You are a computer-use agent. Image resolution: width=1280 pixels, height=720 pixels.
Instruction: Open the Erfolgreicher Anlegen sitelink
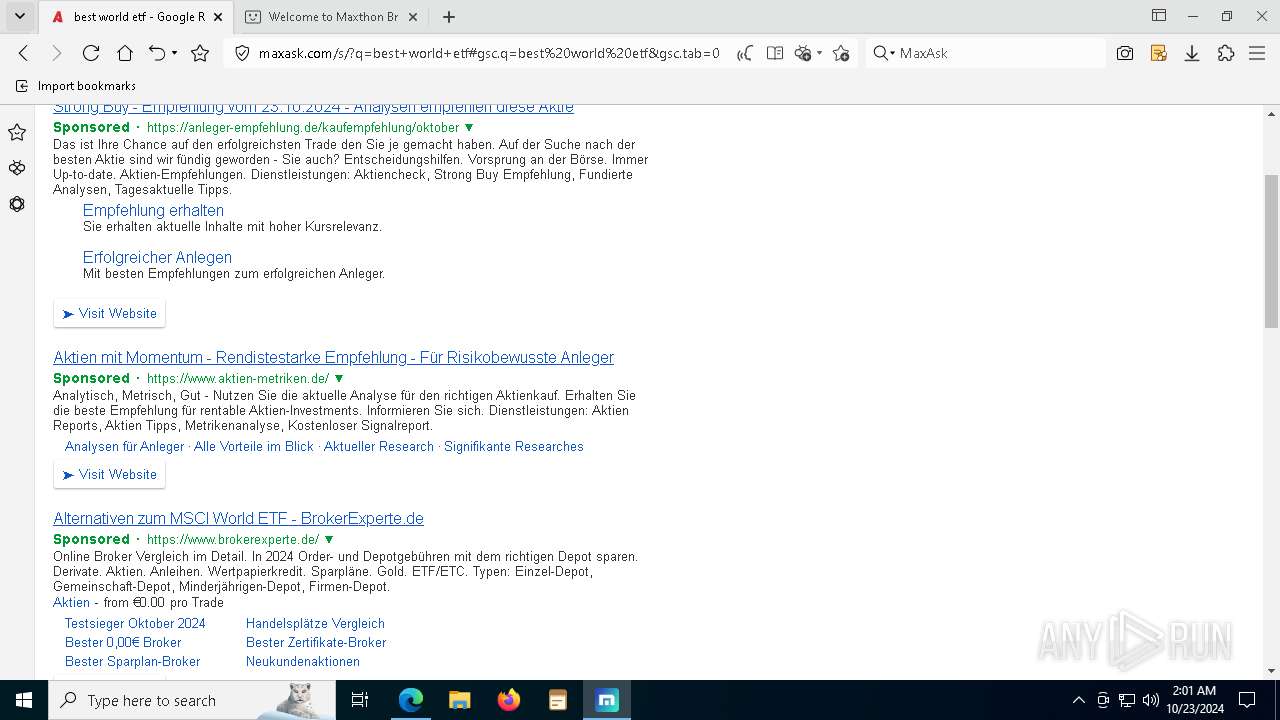(157, 257)
